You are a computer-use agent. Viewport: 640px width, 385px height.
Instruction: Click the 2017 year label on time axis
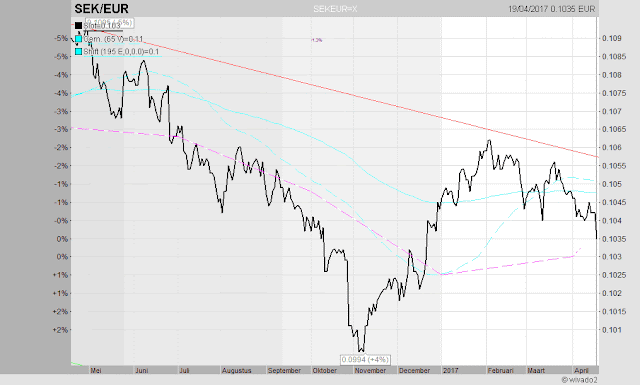pyautogui.click(x=451, y=370)
